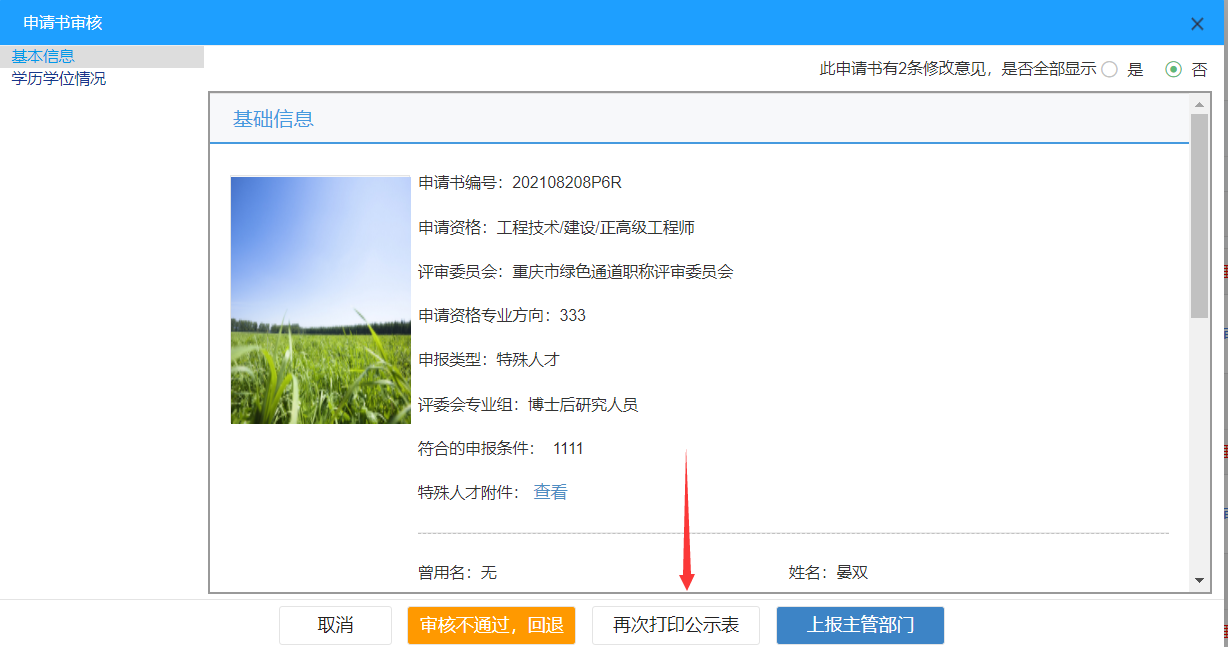Click the applicant name 晏双

(x=854, y=572)
